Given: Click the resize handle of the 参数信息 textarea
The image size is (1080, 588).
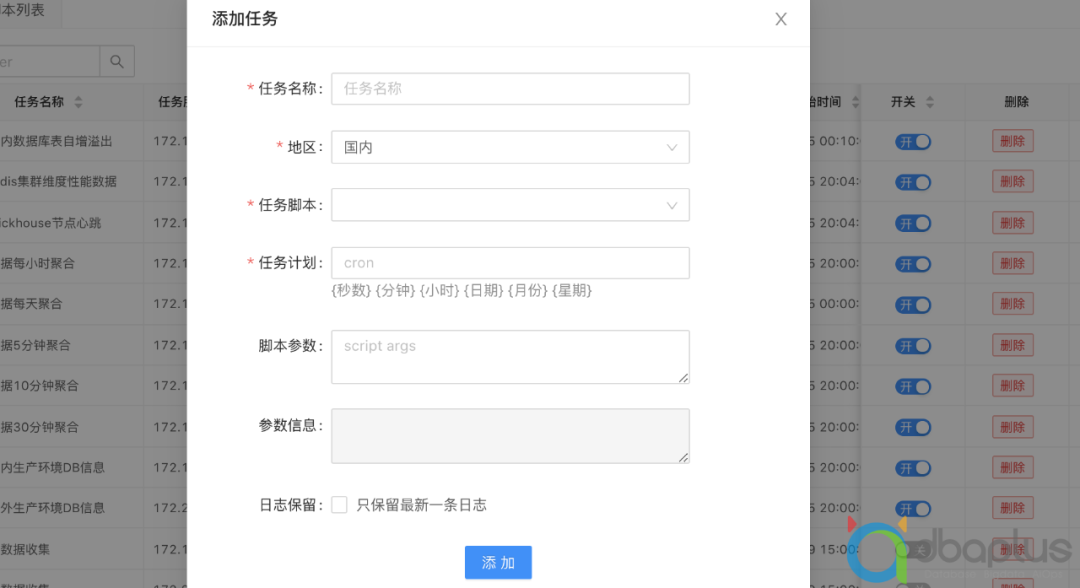Looking at the screenshot, I should 684,457.
